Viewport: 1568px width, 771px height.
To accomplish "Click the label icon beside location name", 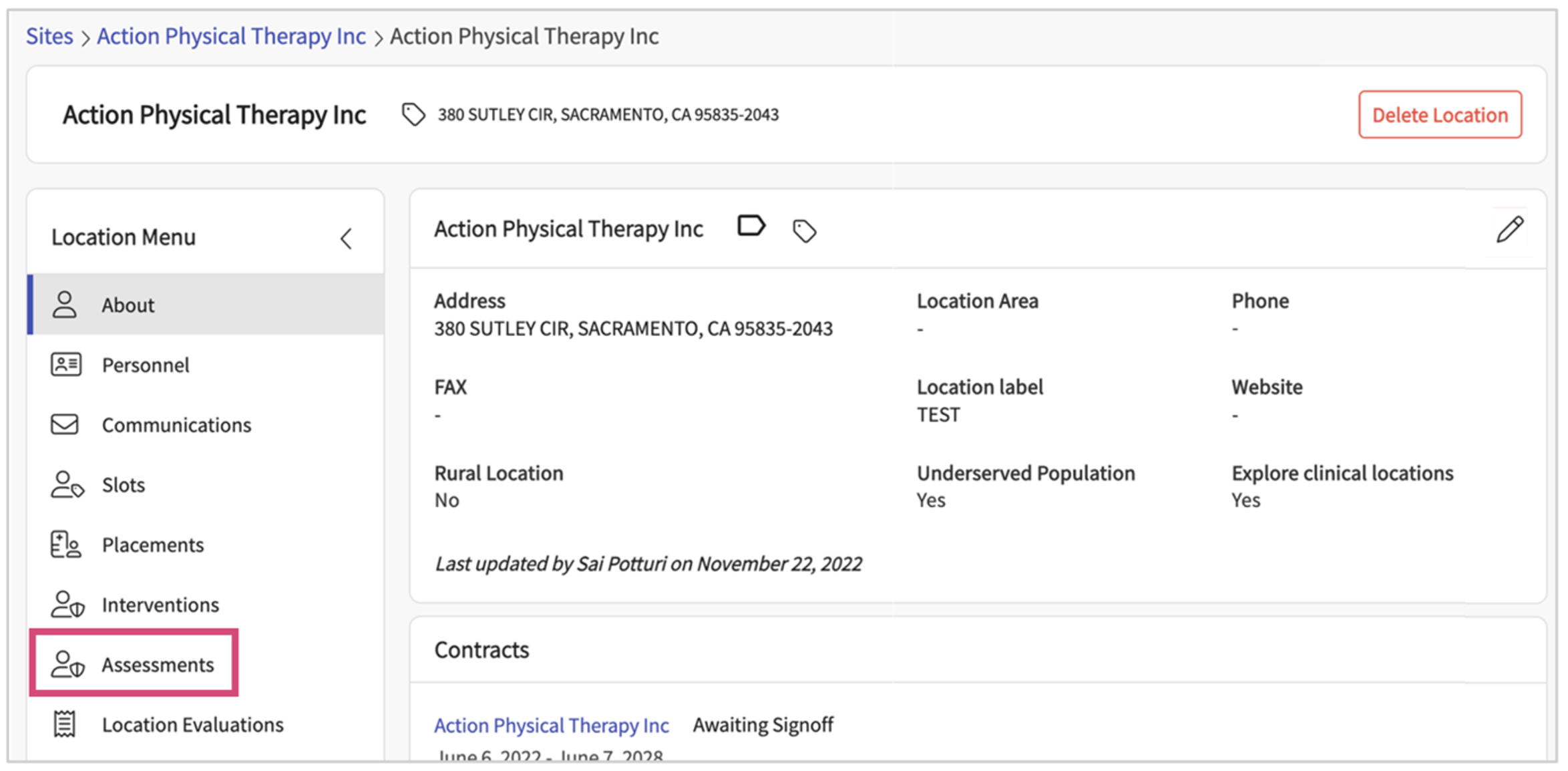I will [x=751, y=226].
